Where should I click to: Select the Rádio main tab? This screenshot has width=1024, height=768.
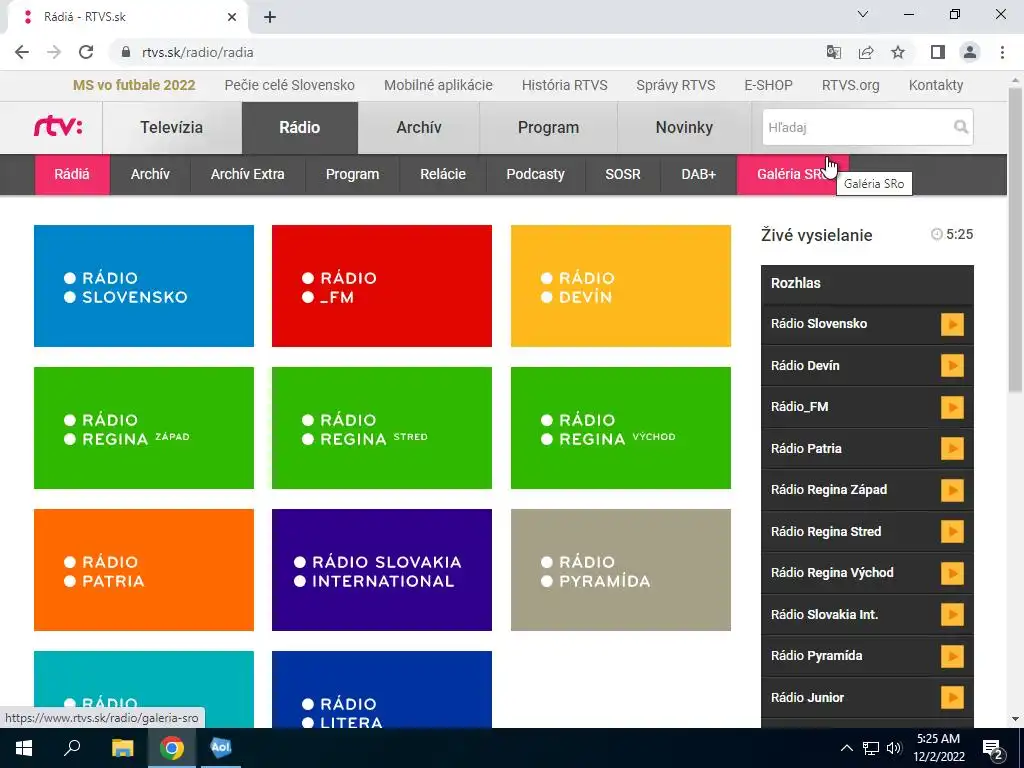click(x=300, y=127)
